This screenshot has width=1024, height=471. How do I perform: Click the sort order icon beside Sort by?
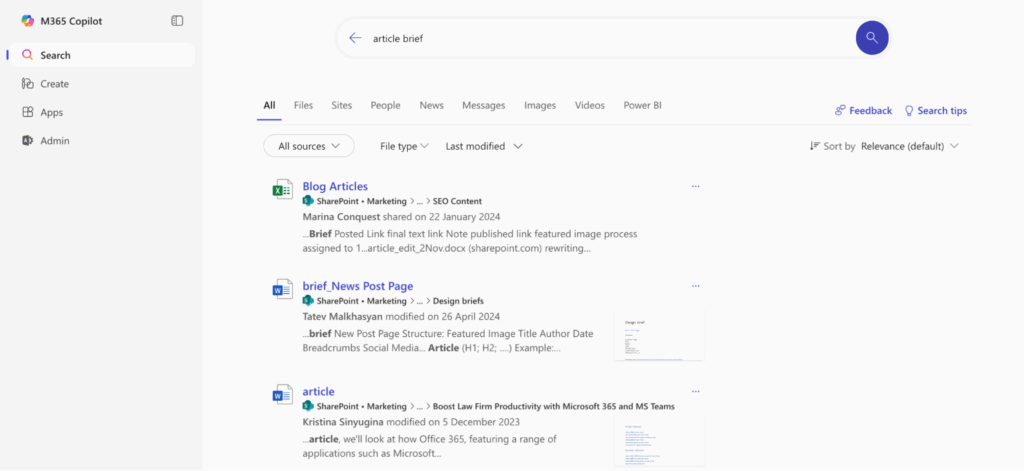coord(814,146)
